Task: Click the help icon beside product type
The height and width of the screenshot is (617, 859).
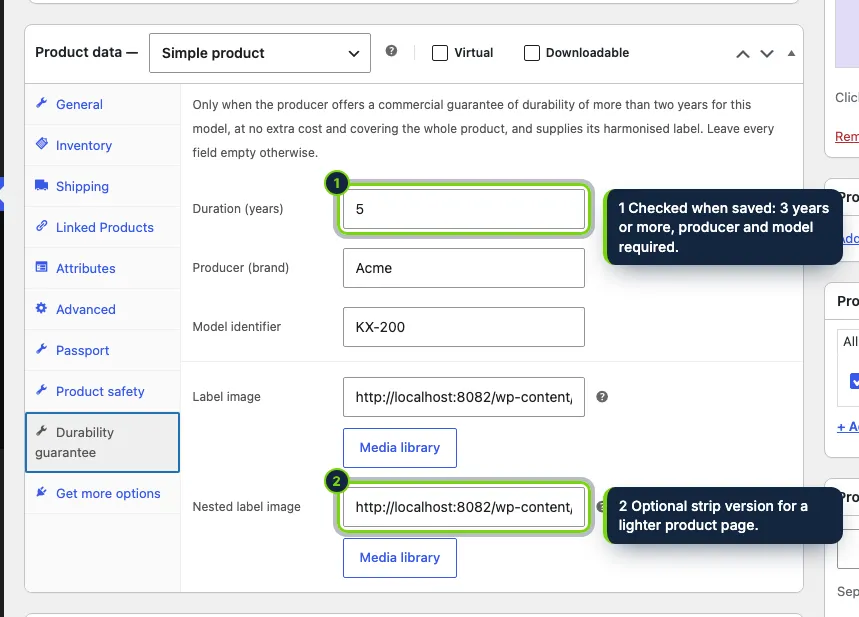Action: (391, 51)
